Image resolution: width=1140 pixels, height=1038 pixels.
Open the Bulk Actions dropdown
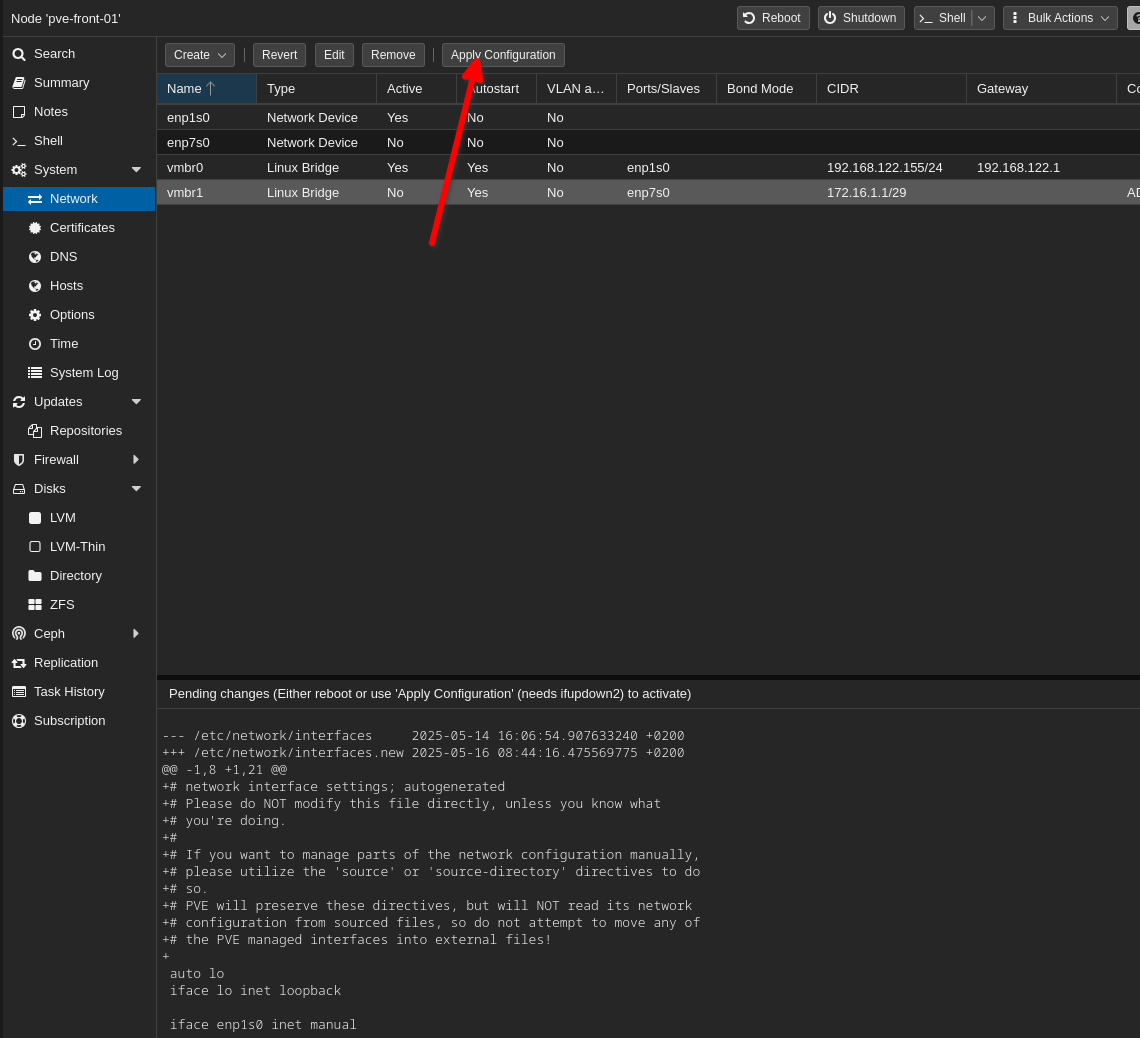click(1059, 18)
